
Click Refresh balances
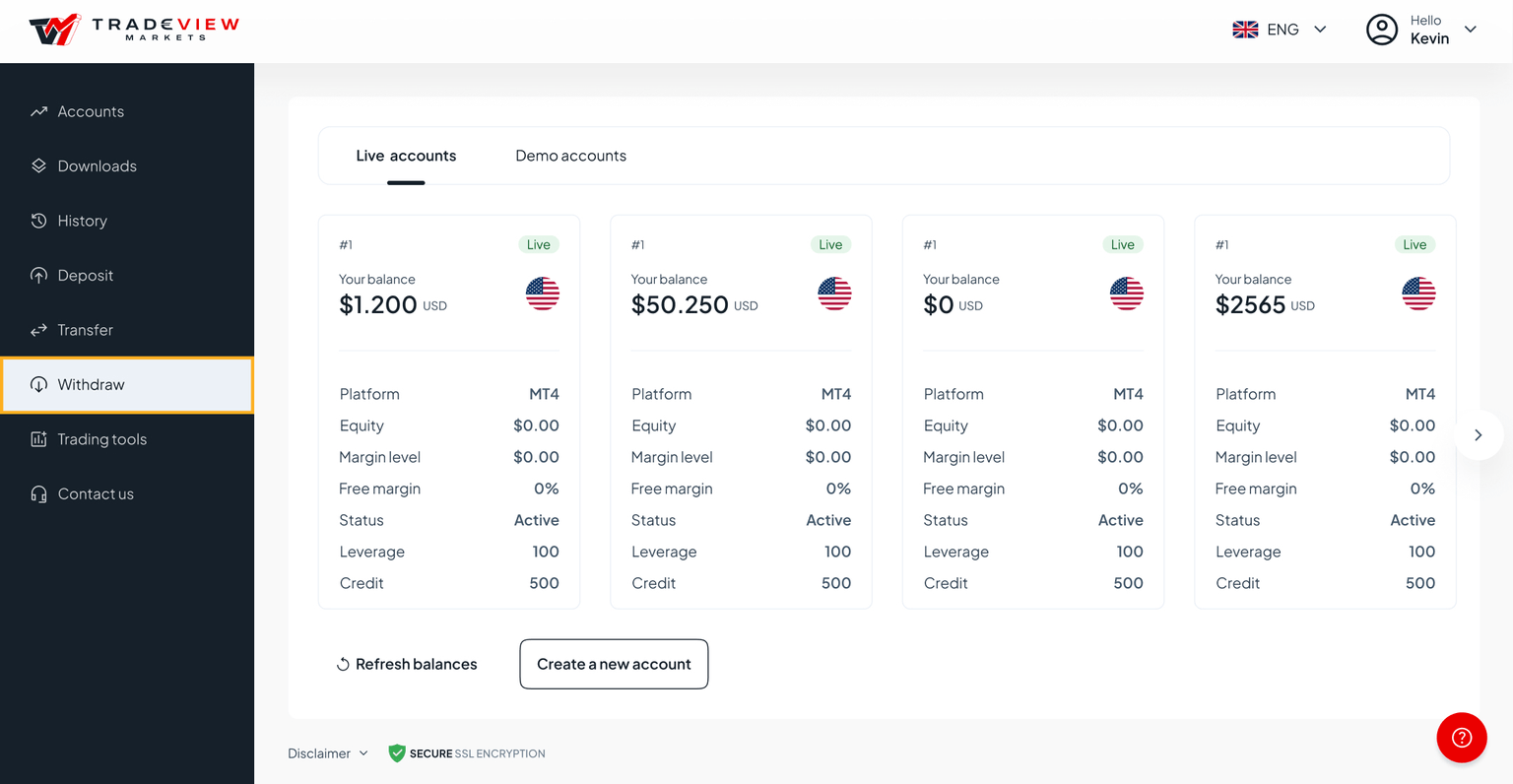pyautogui.click(x=407, y=664)
